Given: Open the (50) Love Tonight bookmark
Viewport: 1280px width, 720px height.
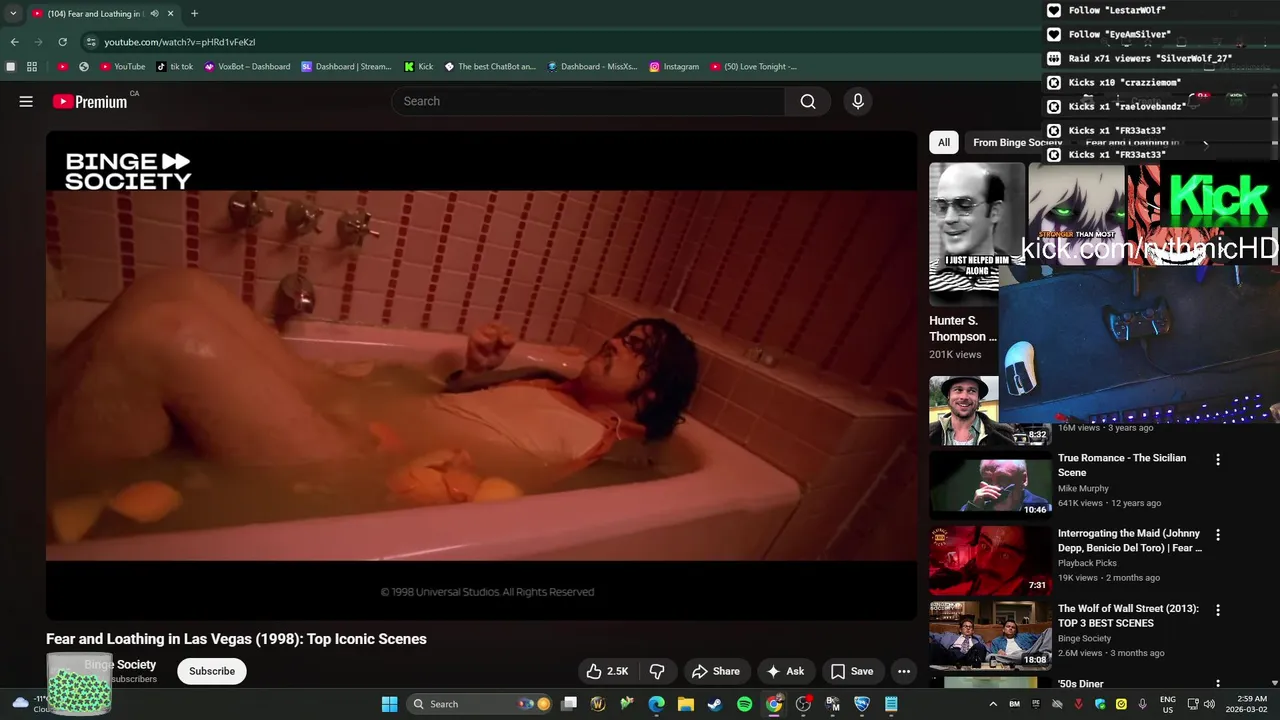Looking at the screenshot, I should (754, 67).
